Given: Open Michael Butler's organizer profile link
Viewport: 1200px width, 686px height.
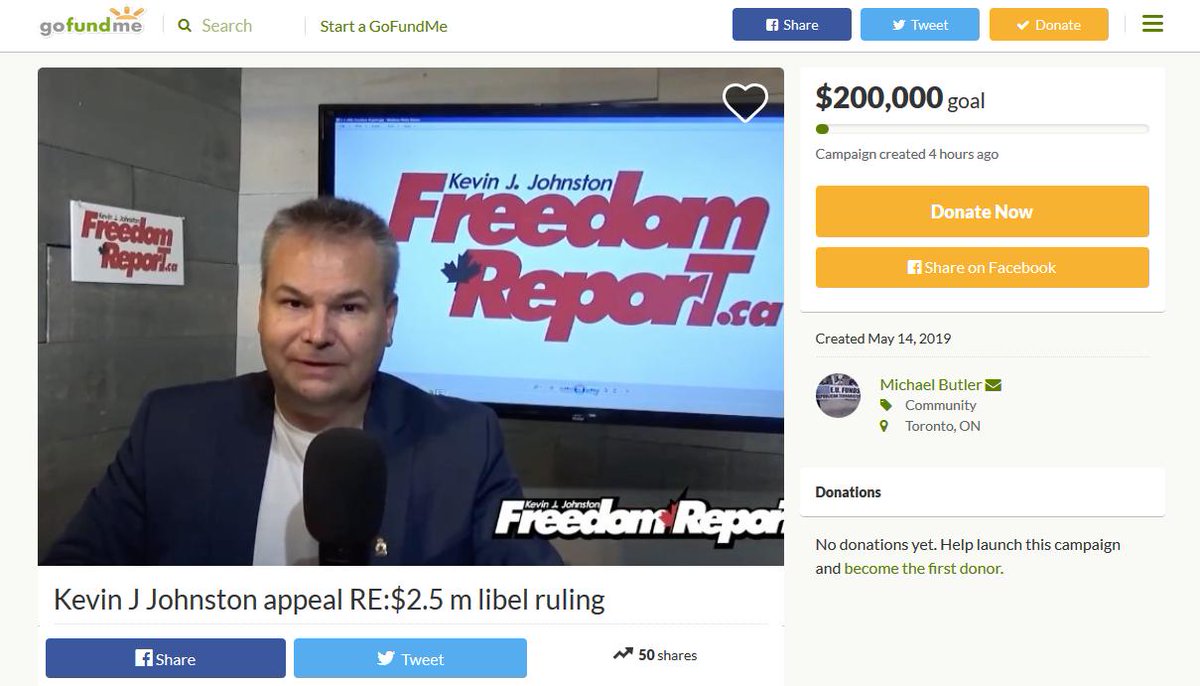Looking at the screenshot, I should coord(931,385).
